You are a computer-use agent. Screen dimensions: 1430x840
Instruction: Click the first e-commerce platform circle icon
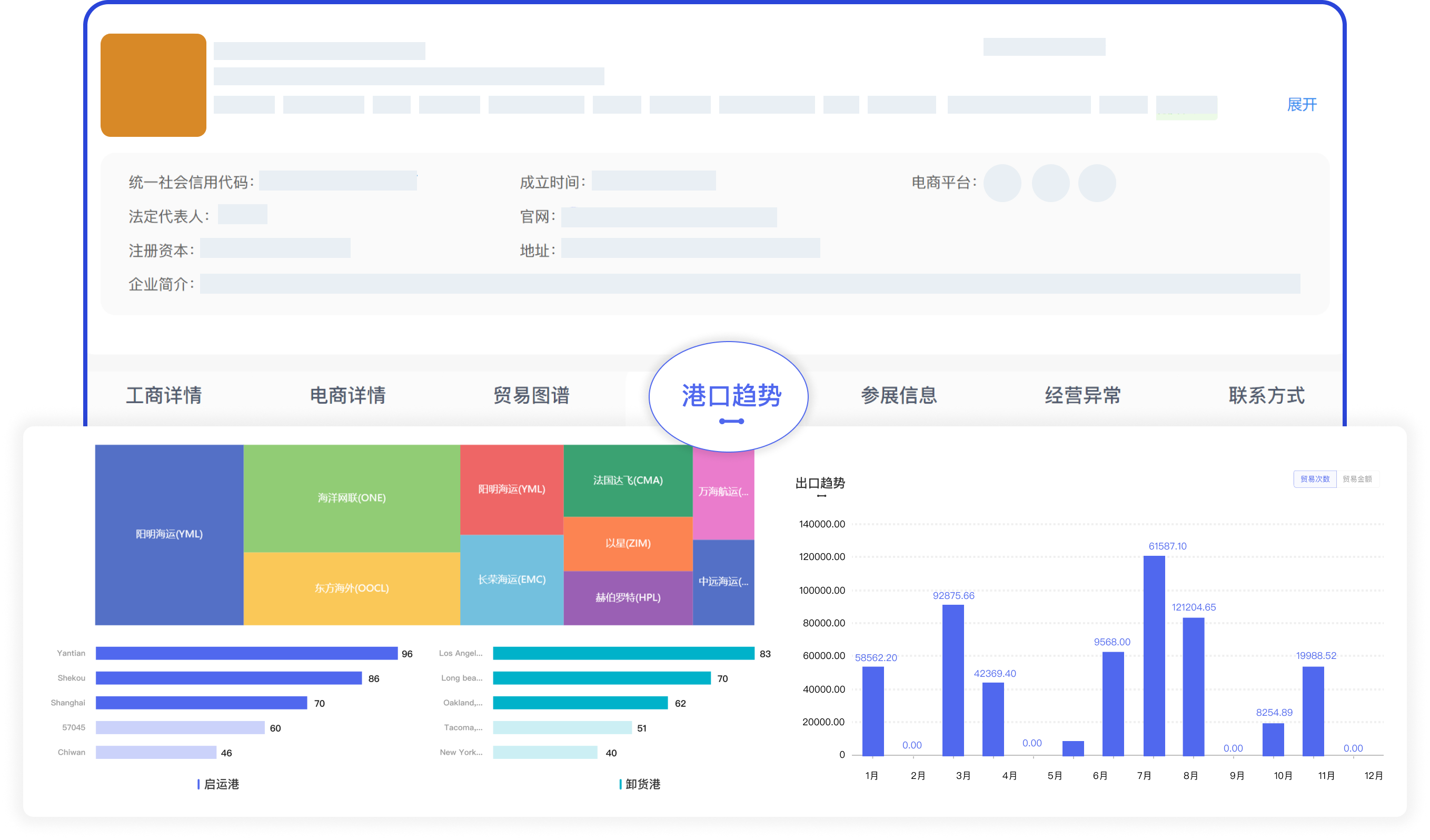(1002, 183)
